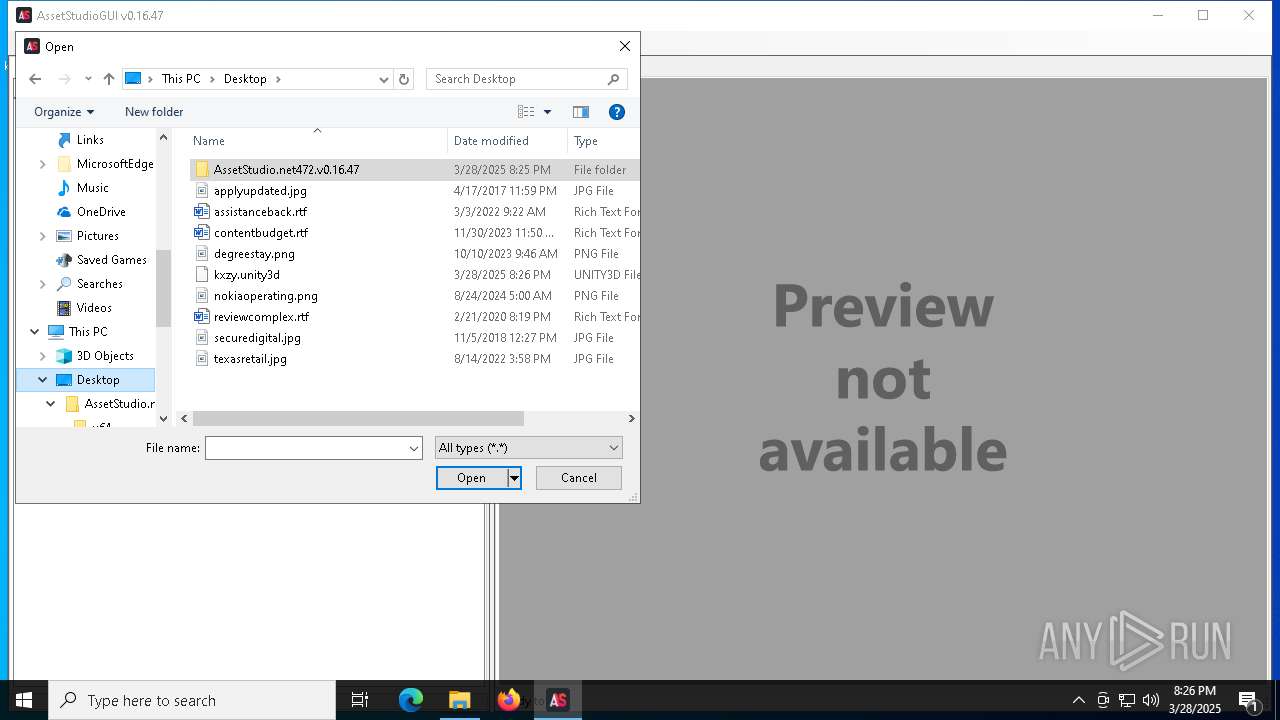Refresh the Desktop folder view
1280x720 pixels.
(404, 79)
